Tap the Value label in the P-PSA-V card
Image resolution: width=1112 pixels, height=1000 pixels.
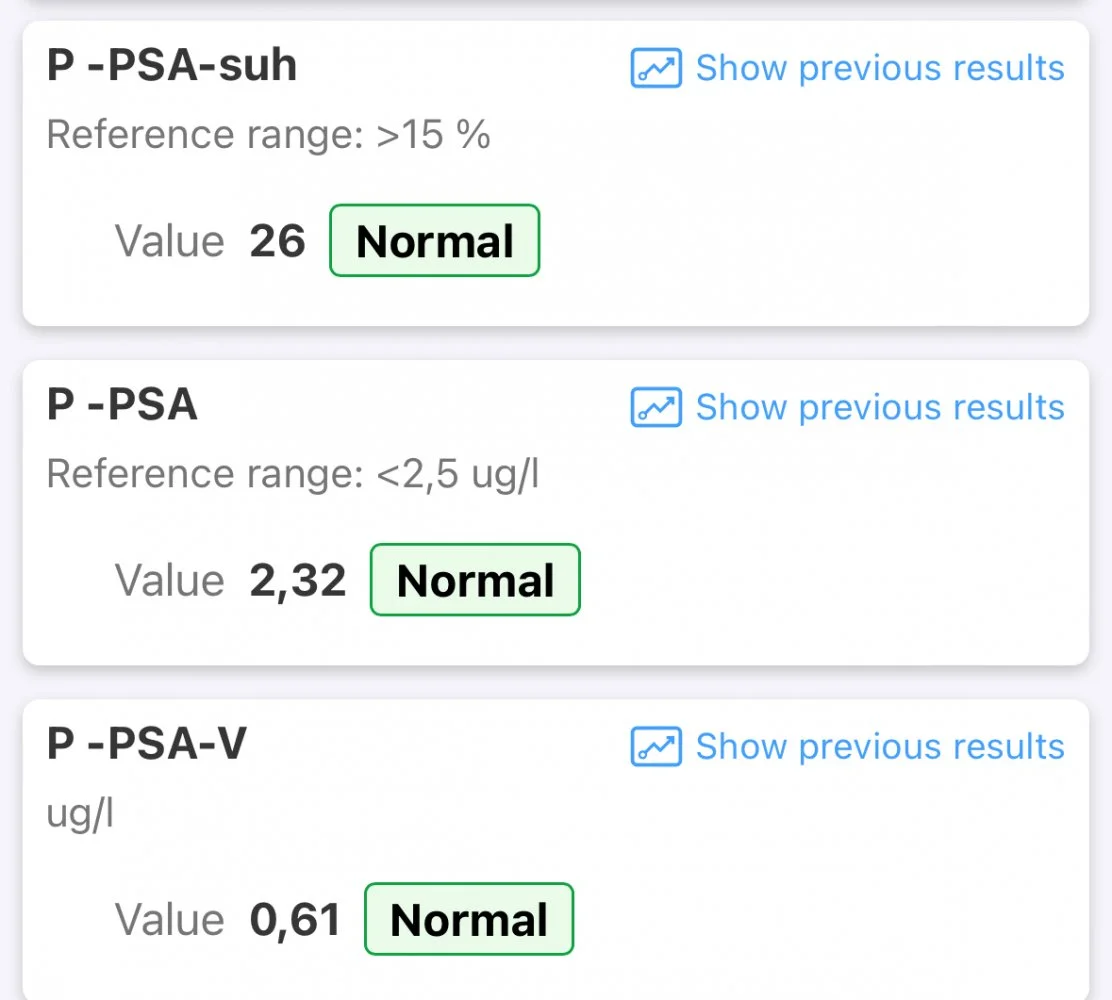[169, 920]
